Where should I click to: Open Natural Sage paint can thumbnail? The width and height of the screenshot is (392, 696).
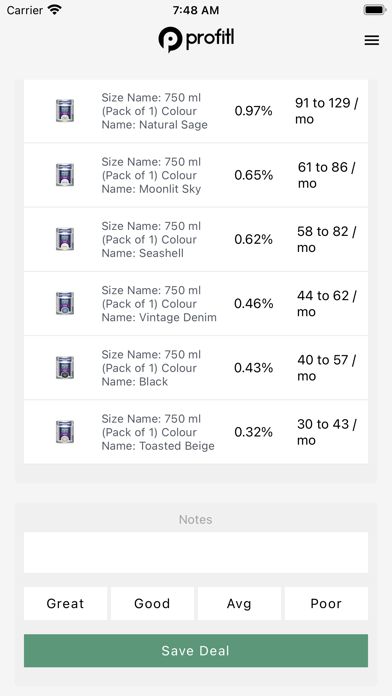click(65, 111)
